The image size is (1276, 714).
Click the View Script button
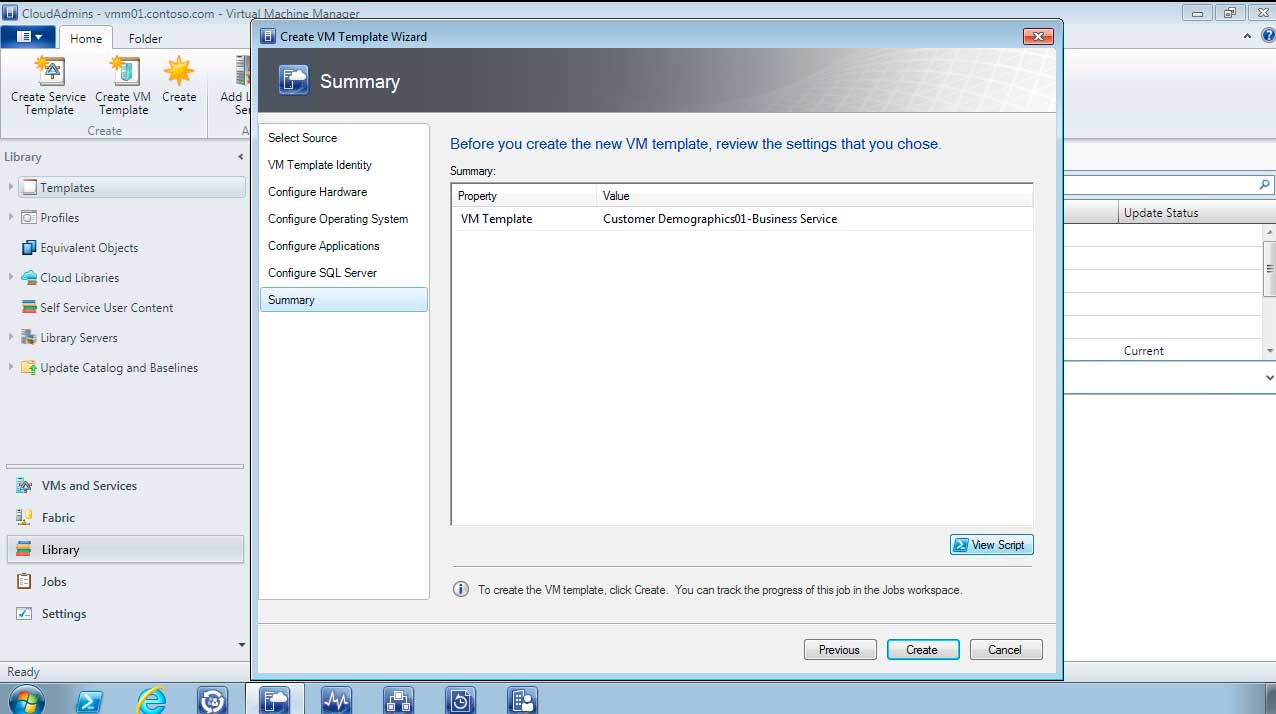coord(991,545)
